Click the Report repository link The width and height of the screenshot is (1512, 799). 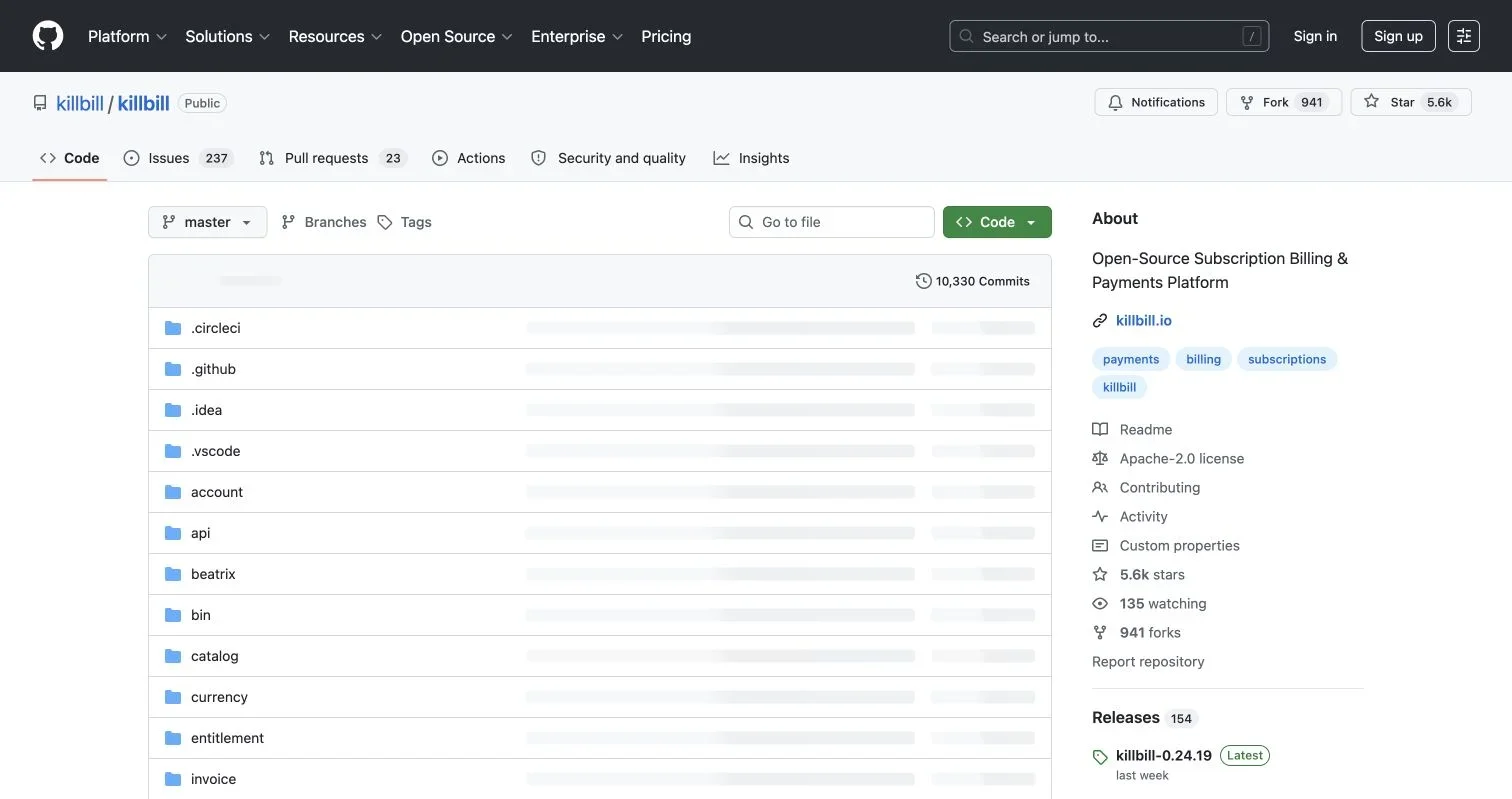pyautogui.click(x=1148, y=661)
